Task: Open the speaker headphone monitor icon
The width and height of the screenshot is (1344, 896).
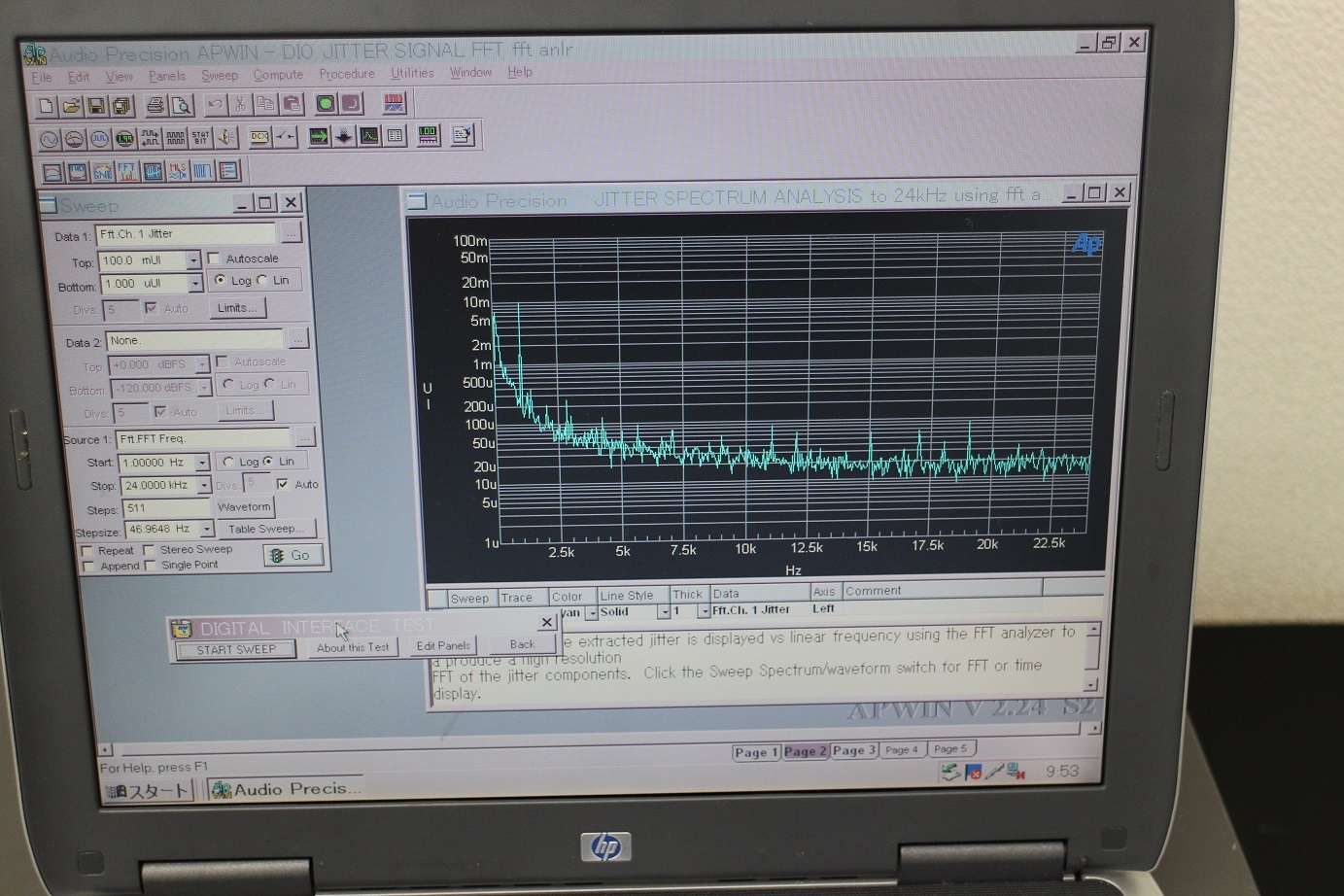Action: pos(225,138)
